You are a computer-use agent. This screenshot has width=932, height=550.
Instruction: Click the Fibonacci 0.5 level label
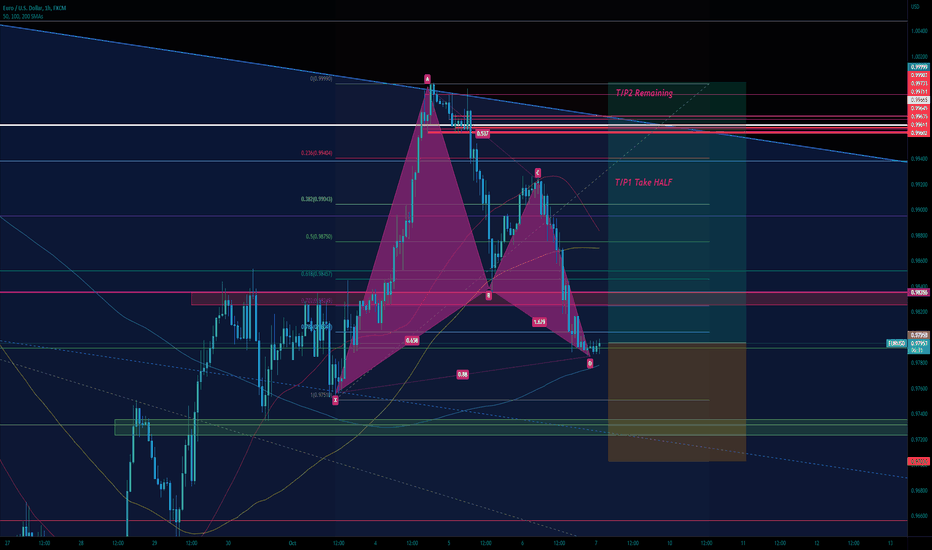point(319,237)
